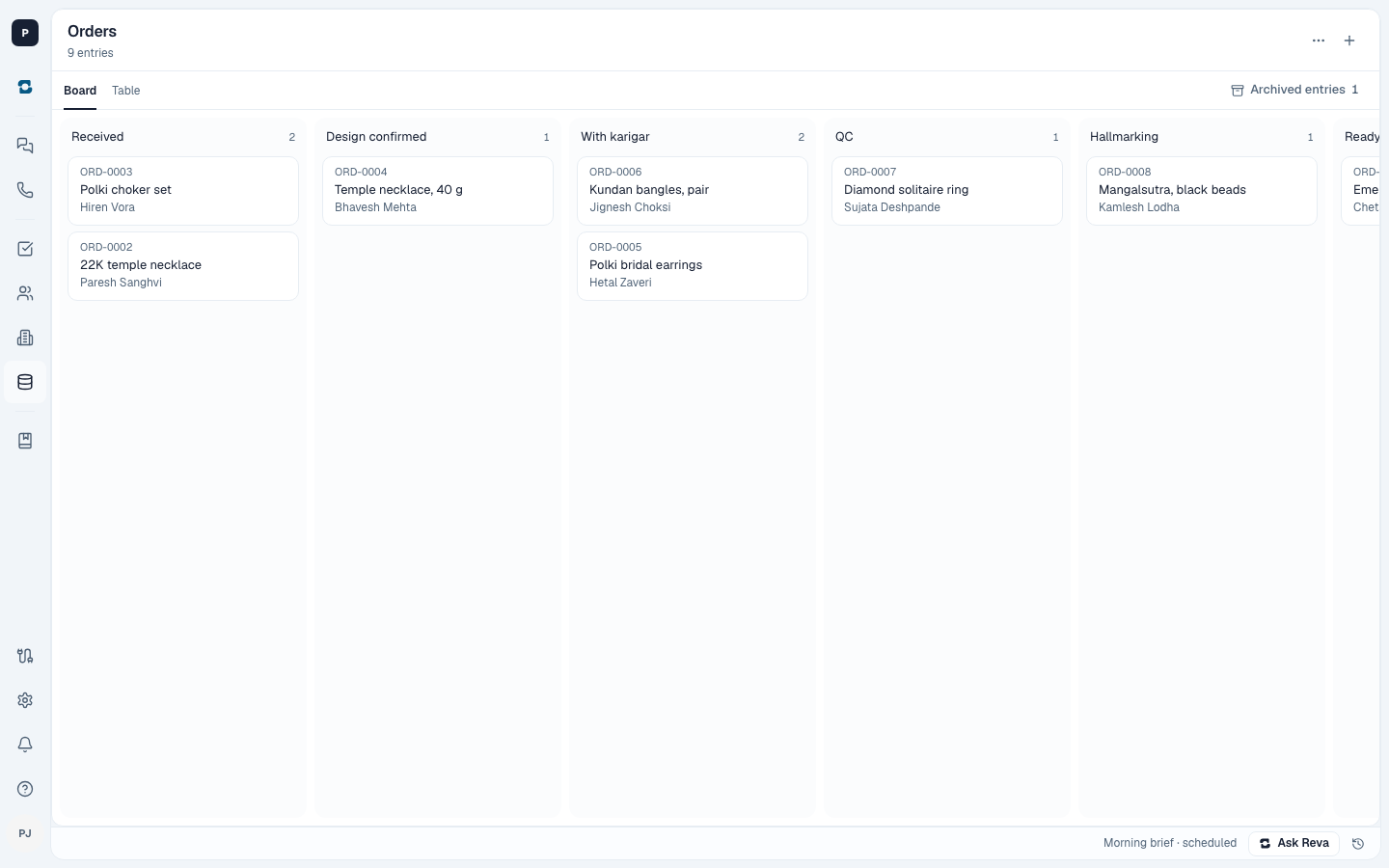Viewport: 1389px width, 868px height.
Task: Click the 9 entries count text
Action: (x=91, y=53)
